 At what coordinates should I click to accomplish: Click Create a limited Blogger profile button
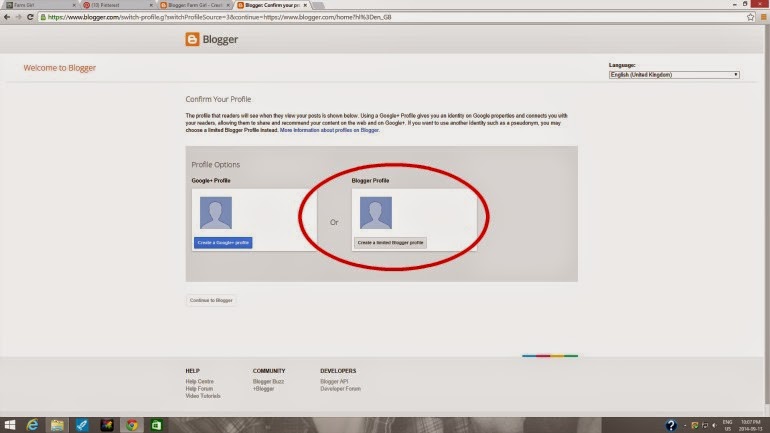point(390,243)
